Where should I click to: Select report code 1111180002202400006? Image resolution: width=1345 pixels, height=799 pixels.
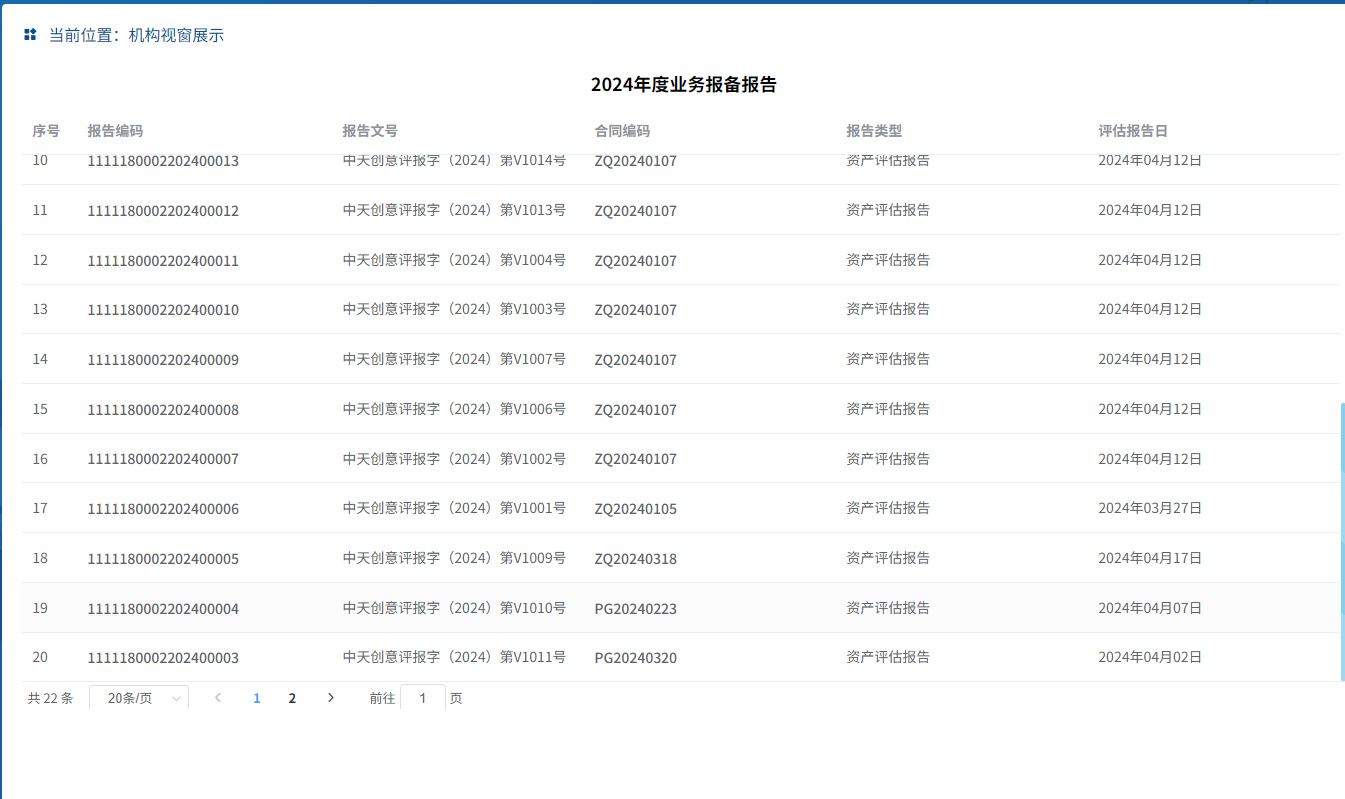[x=163, y=509]
